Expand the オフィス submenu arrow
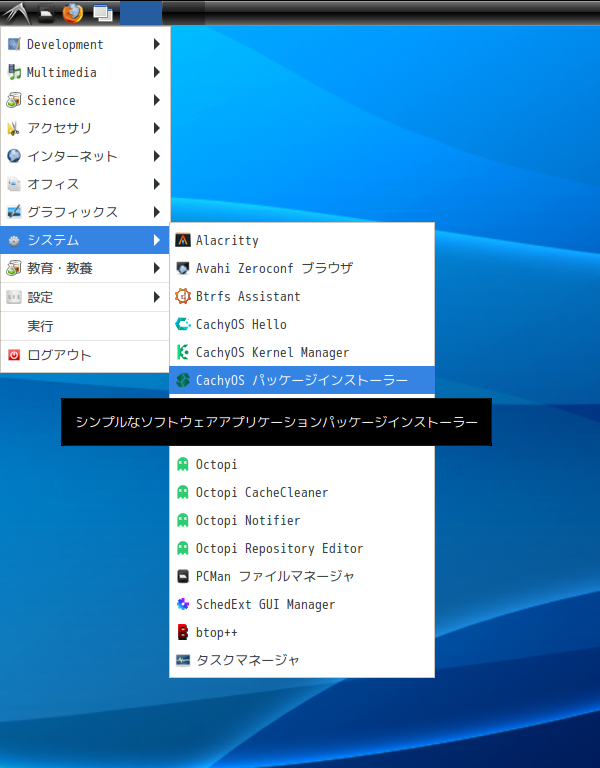 [157, 184]
